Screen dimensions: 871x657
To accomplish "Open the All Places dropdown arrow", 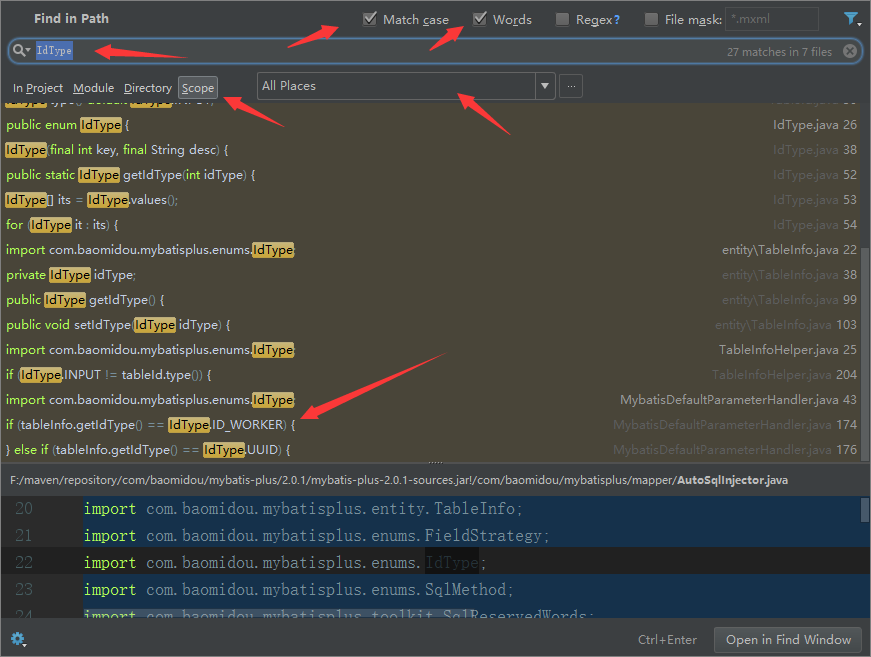I will coord(544,86).
